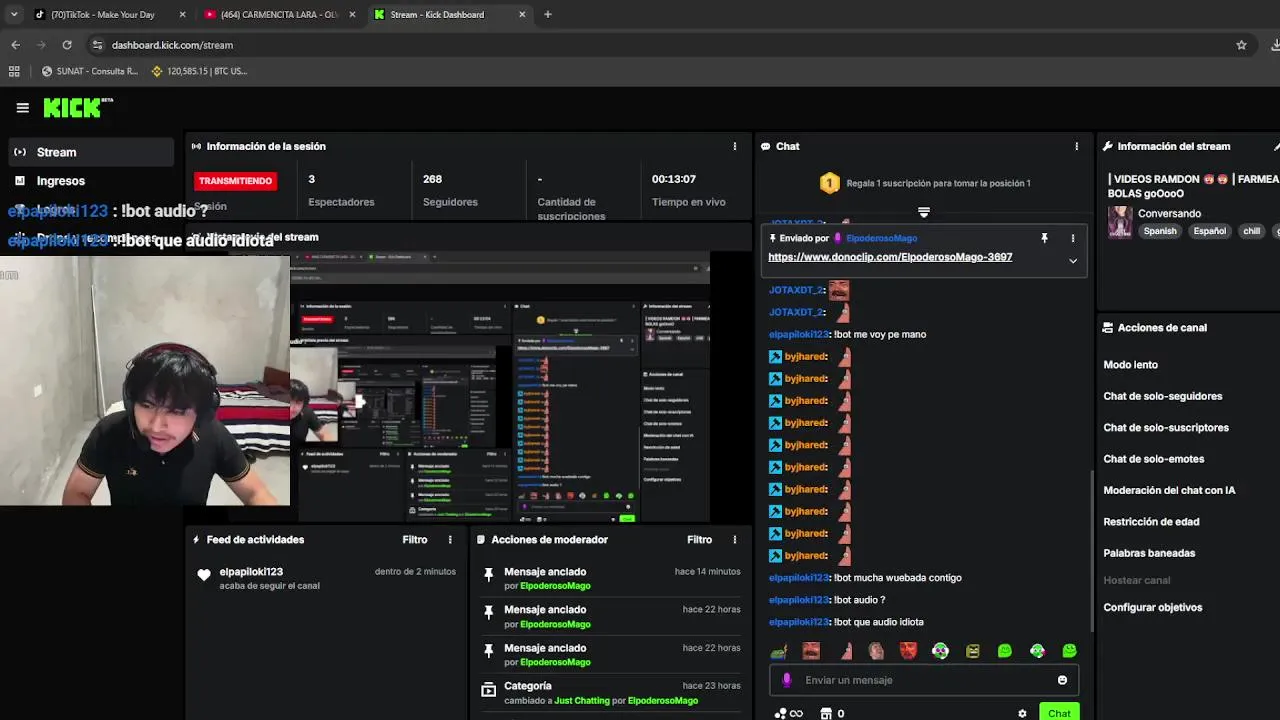Open Chat panel three-dot options menu
Screen dimensions: 1280x720
(1077, 146)
